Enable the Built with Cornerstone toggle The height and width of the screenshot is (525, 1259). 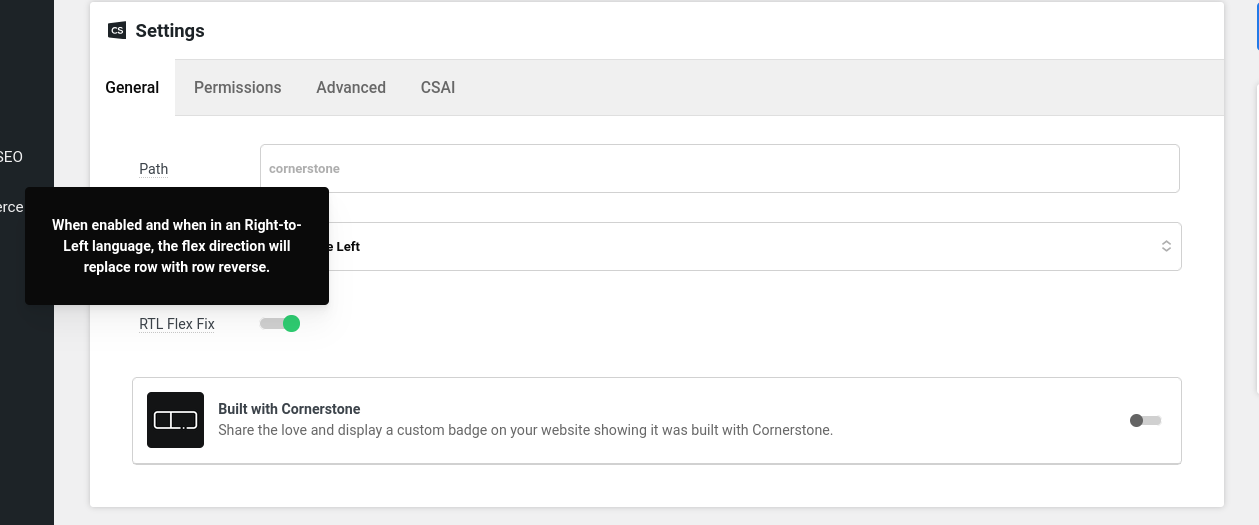pyautogui.click(x=1145, y=421)
